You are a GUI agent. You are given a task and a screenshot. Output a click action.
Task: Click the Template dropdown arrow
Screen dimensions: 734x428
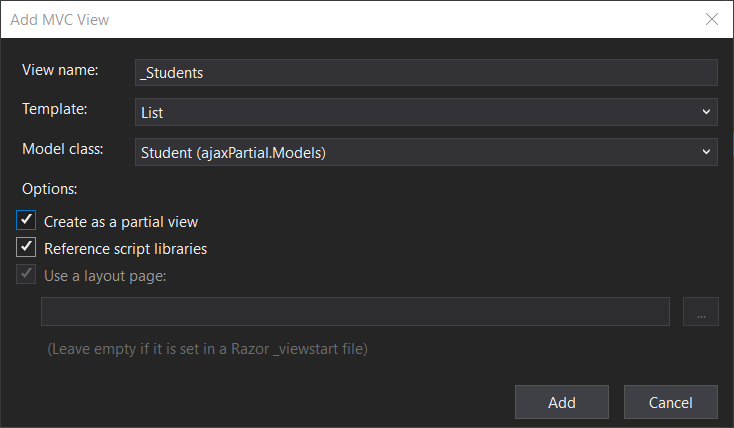coord(706,112)
